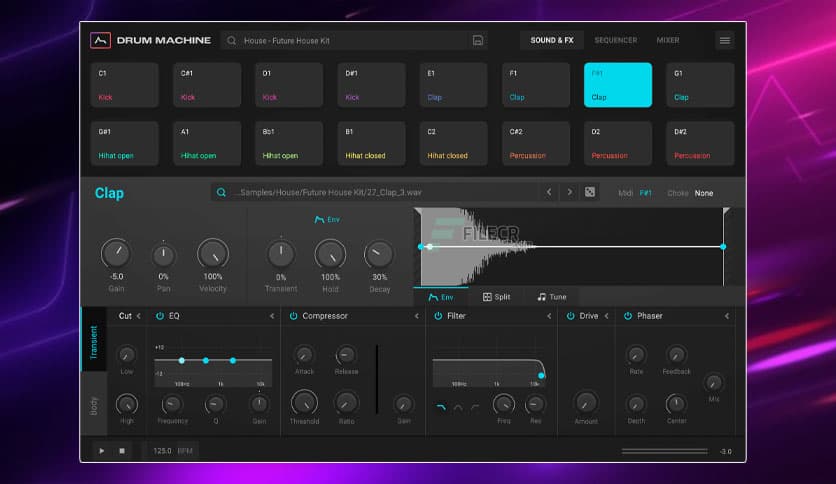The height and width of the screenshot is (484, 836).
Task: Switch to the Sequencer tab
Action: tap(615, 41)
